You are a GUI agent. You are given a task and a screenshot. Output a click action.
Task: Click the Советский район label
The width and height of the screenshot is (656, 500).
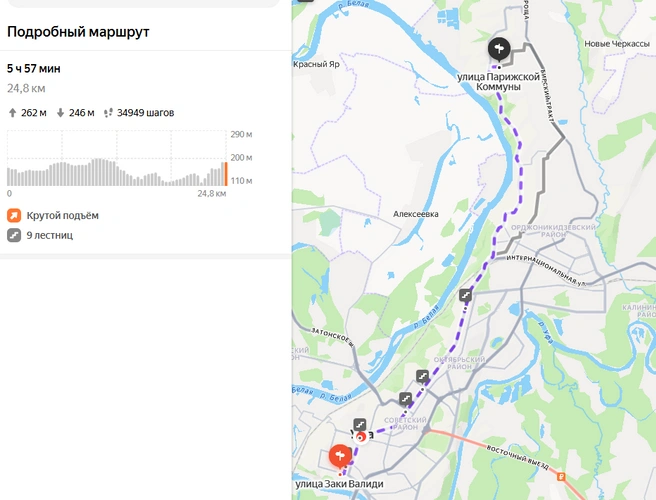405,423
